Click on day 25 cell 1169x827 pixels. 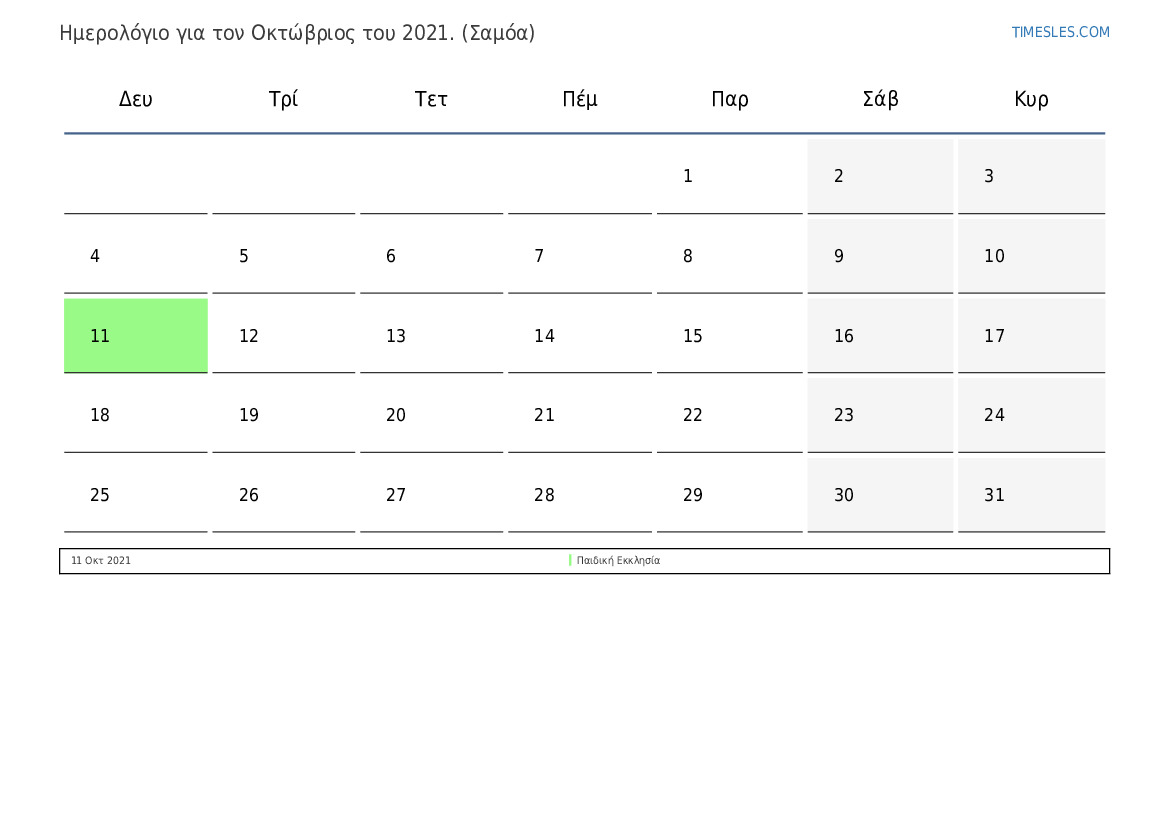click(136, 495)
